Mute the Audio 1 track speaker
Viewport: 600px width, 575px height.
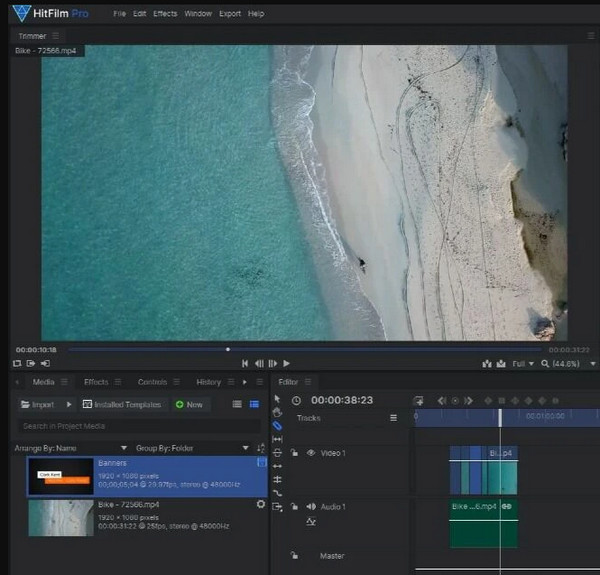tap(311, 507)
